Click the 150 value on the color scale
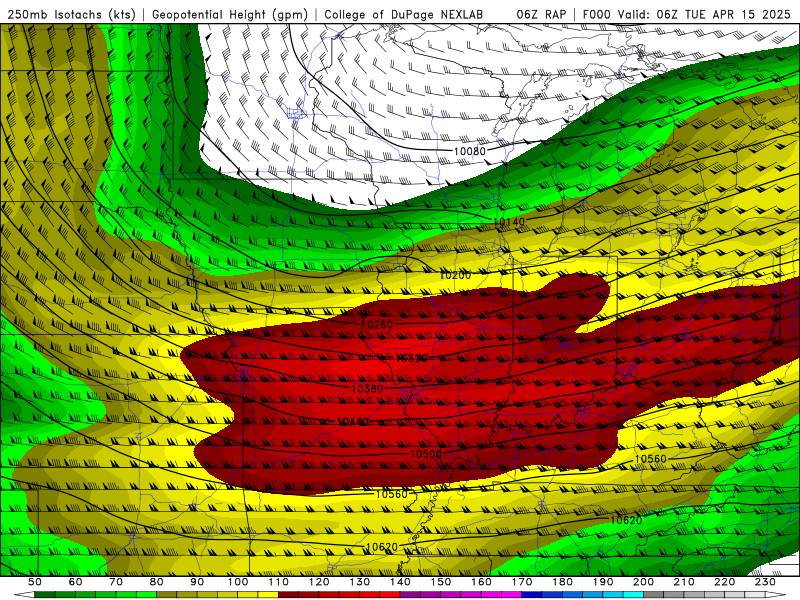 (x=441, y=582)
